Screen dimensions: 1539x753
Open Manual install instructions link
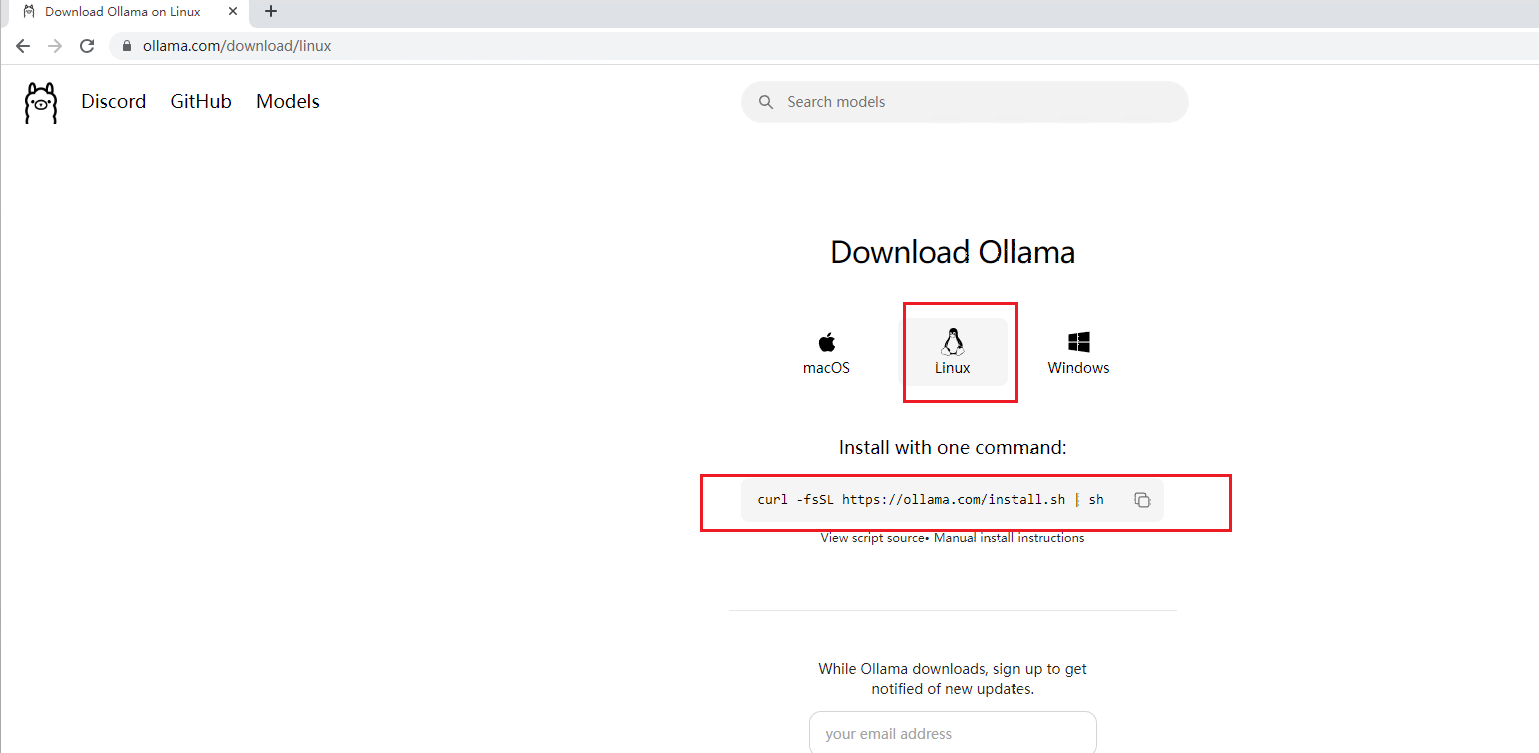pyautogui.click(x=1009, y=538)
